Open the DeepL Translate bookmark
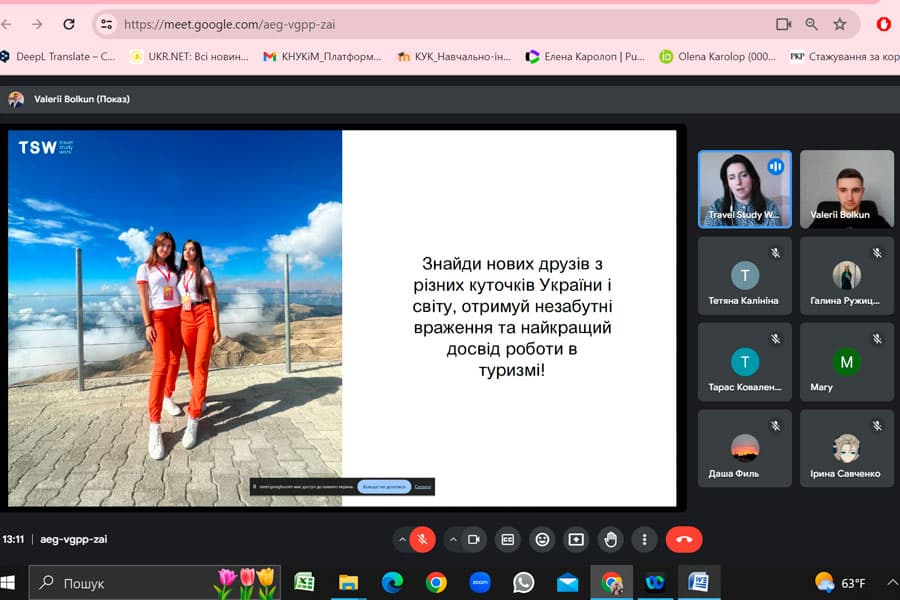Viewport: 900px width, 600px height. coord(58,57)
